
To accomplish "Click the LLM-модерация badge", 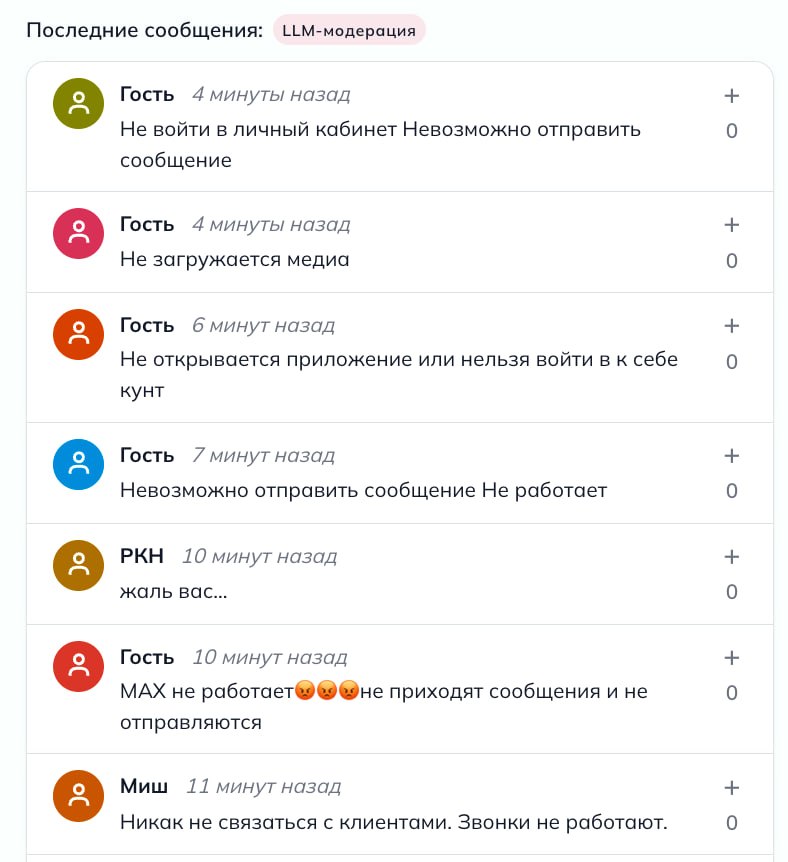I will point(349,30).
